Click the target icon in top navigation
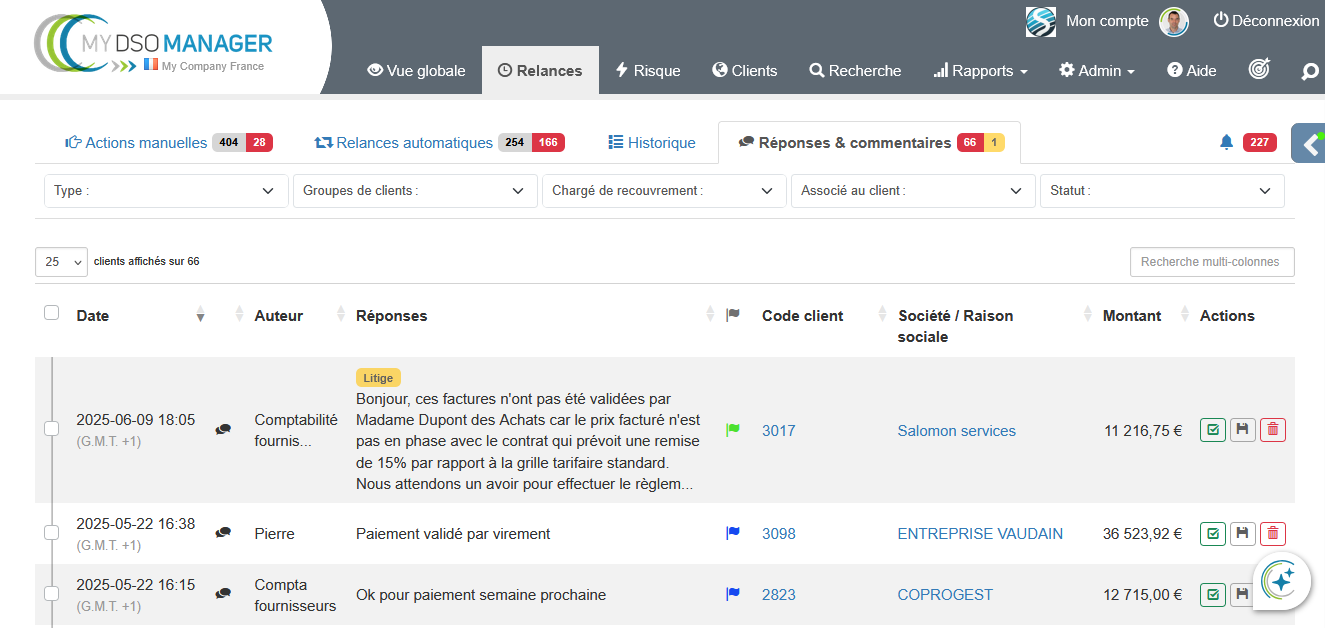This screenshot has height=628, width=1325. click(x=1259, y=70)
